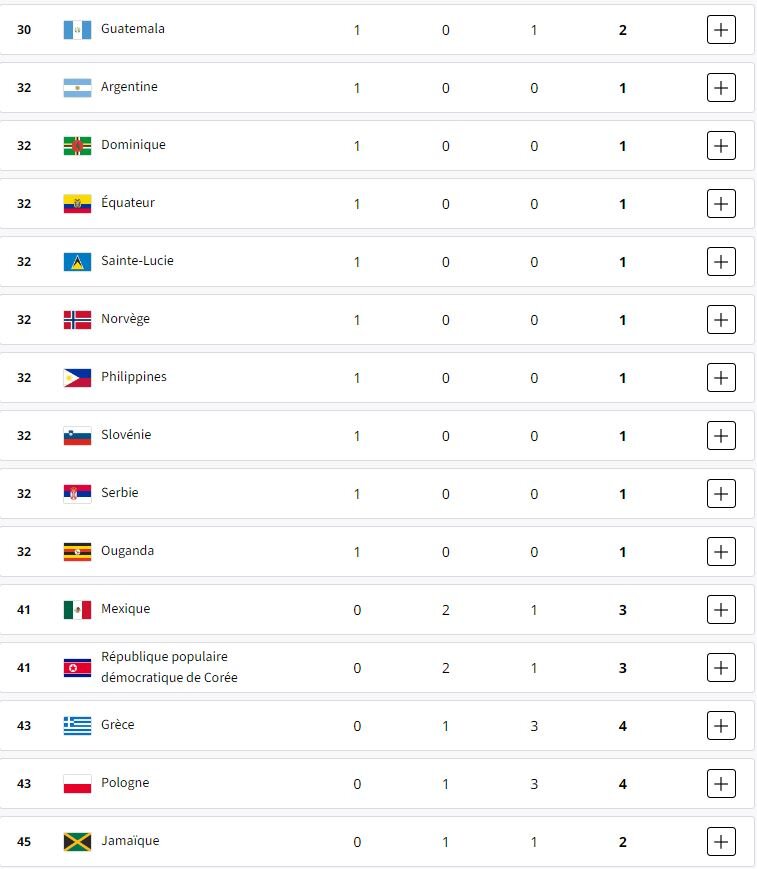Click the Ouganda country name
This screenshot has width=757, height=869.
[127, 551]
